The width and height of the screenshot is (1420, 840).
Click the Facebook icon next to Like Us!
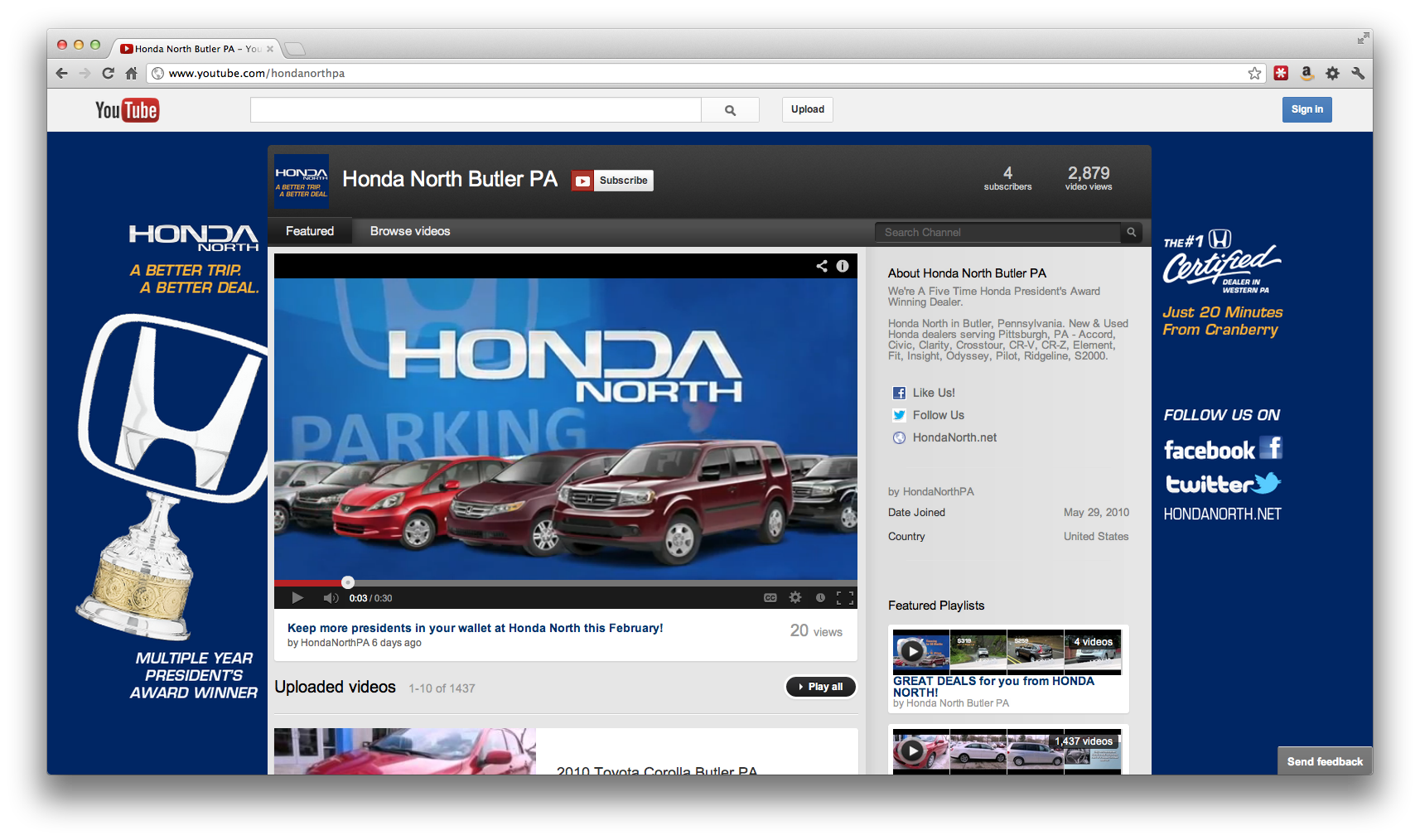(x=898, y=392)
